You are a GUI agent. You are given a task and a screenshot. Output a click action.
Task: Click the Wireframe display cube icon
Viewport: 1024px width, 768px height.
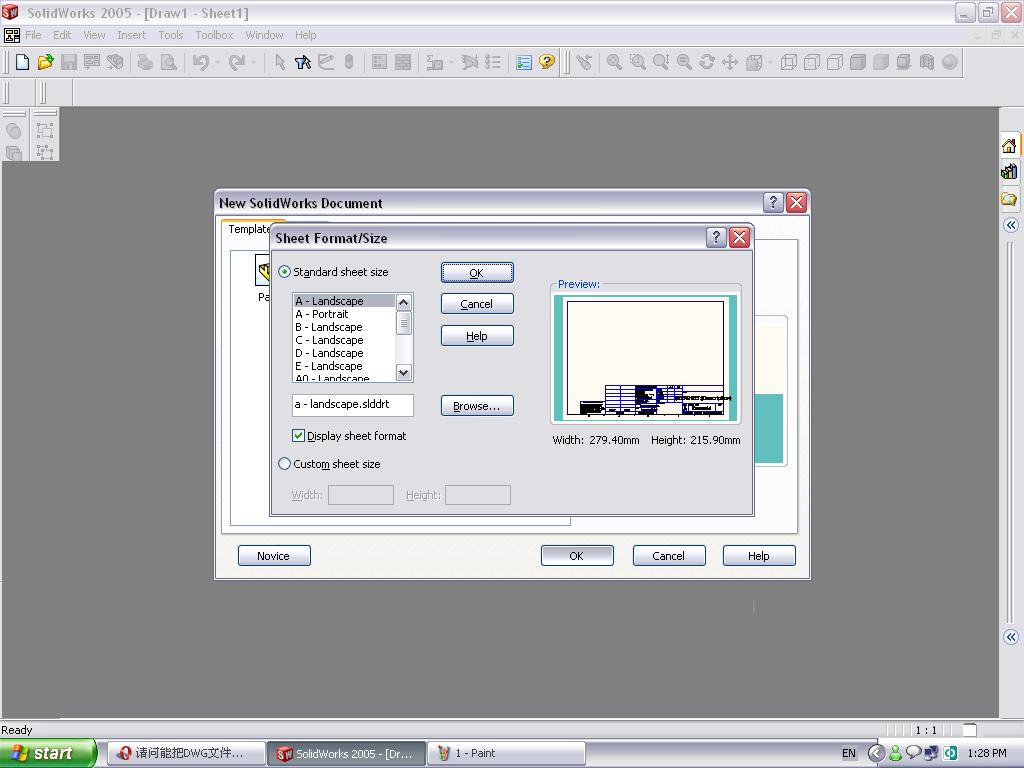pos(788,62)
